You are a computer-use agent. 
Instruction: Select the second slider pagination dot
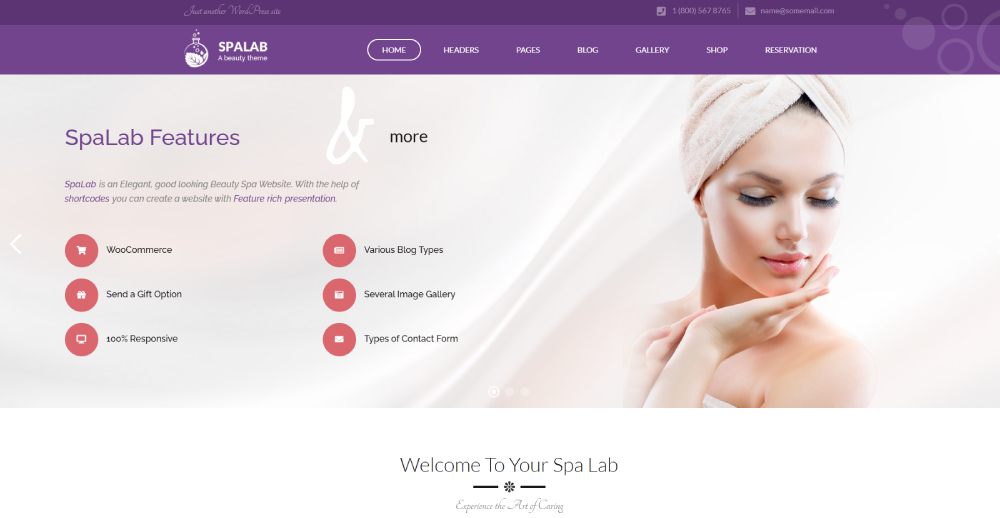point(510,392)
